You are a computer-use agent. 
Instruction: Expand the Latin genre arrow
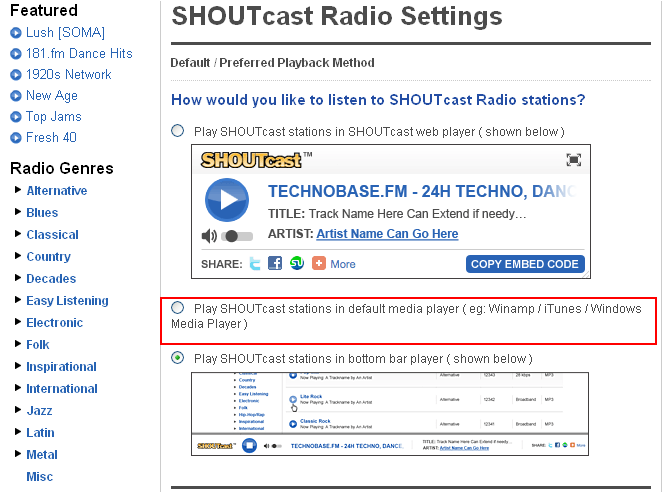click(x=18, y=432)
